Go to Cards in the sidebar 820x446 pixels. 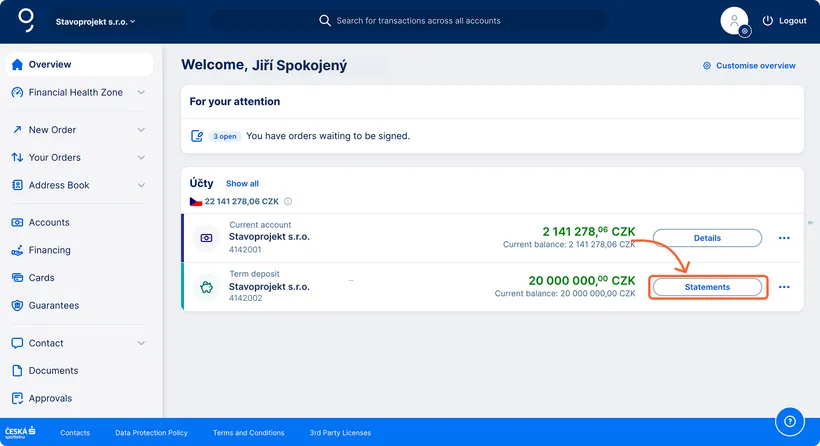41,278
